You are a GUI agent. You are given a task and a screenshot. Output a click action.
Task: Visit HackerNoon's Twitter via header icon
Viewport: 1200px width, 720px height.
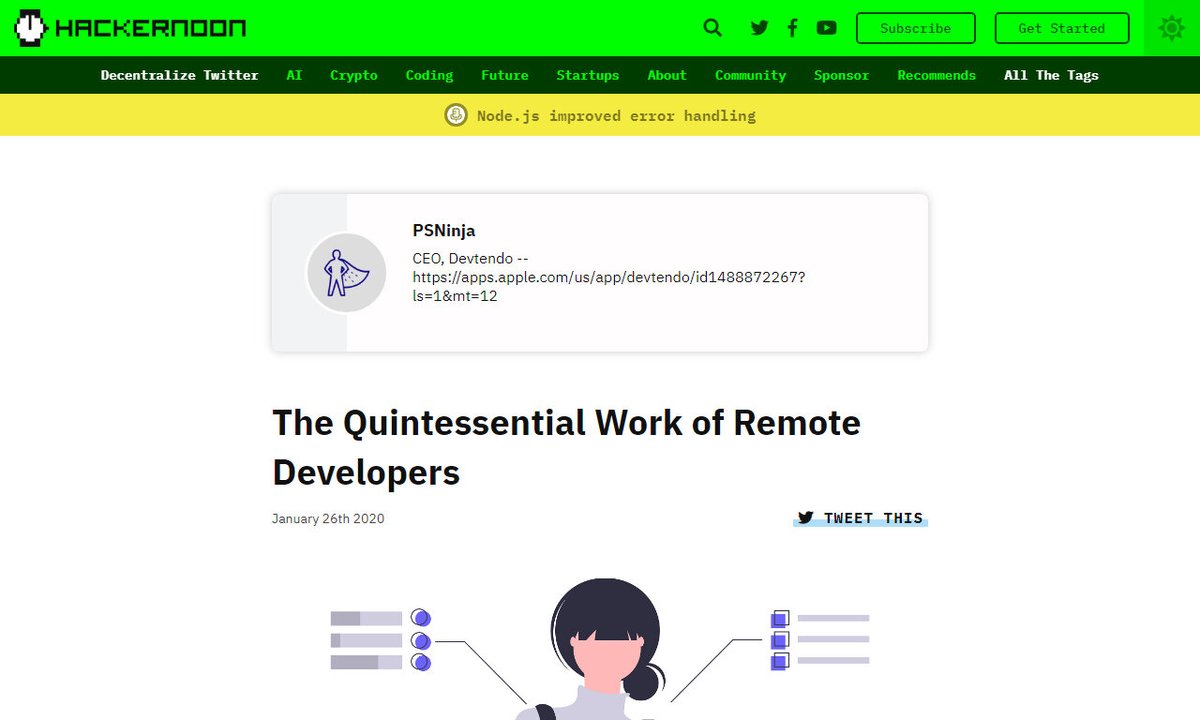pos(760,28)
